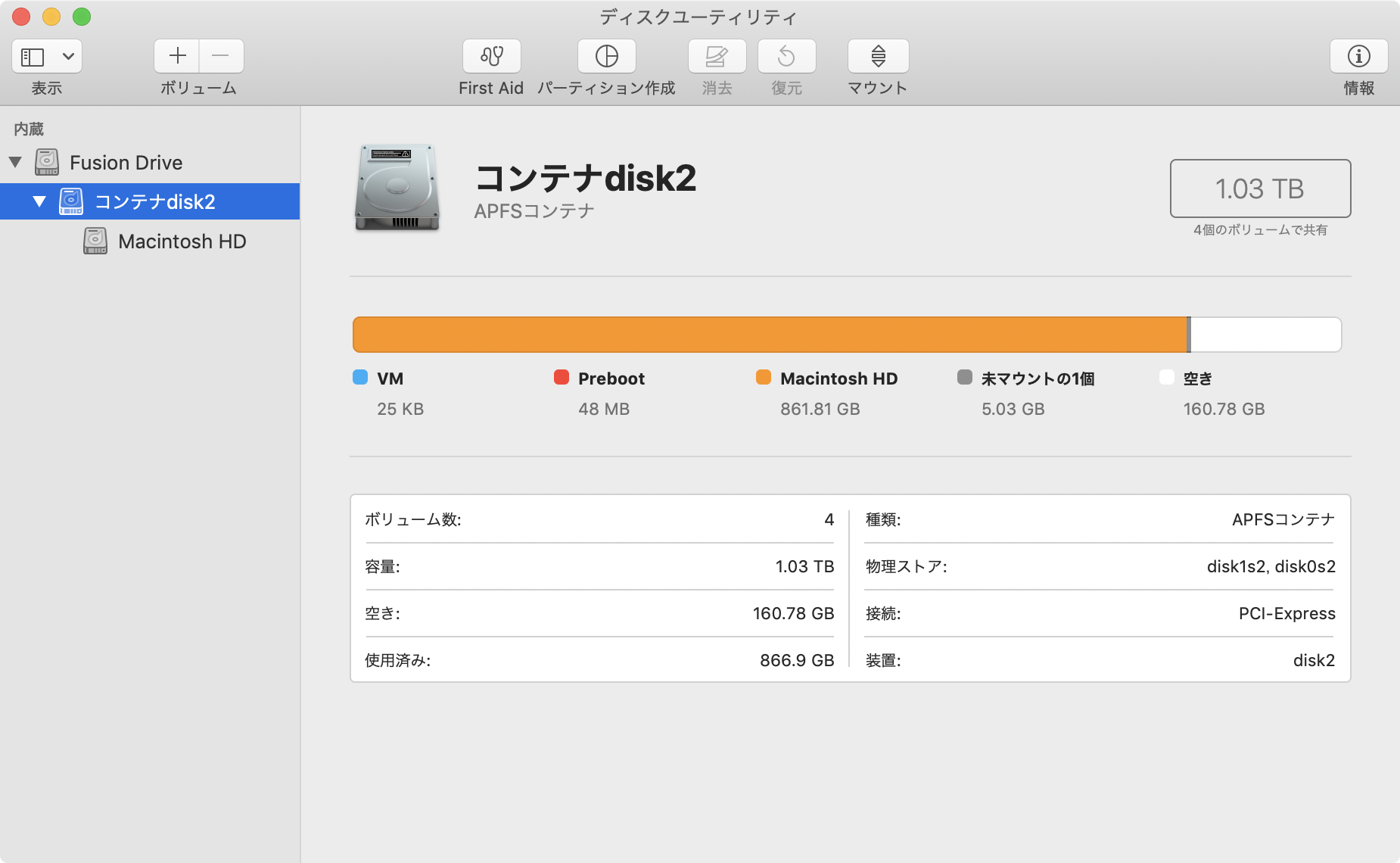Open the 情報 info panel
Image resolution: width=1400 pixels, height=863 pixels.
[x=1358, y=56]
